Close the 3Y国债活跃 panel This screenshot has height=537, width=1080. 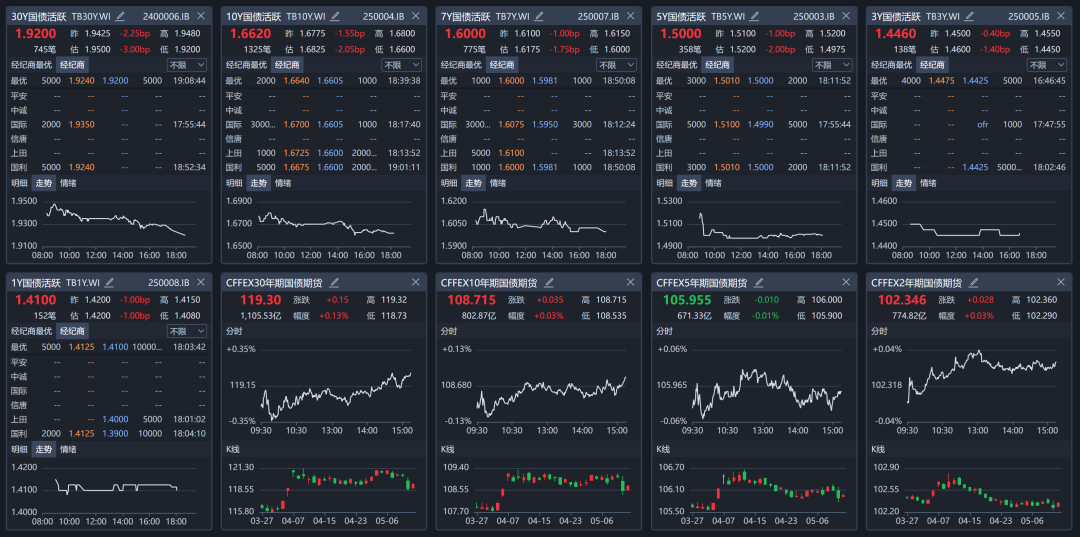coord(1060,16)
